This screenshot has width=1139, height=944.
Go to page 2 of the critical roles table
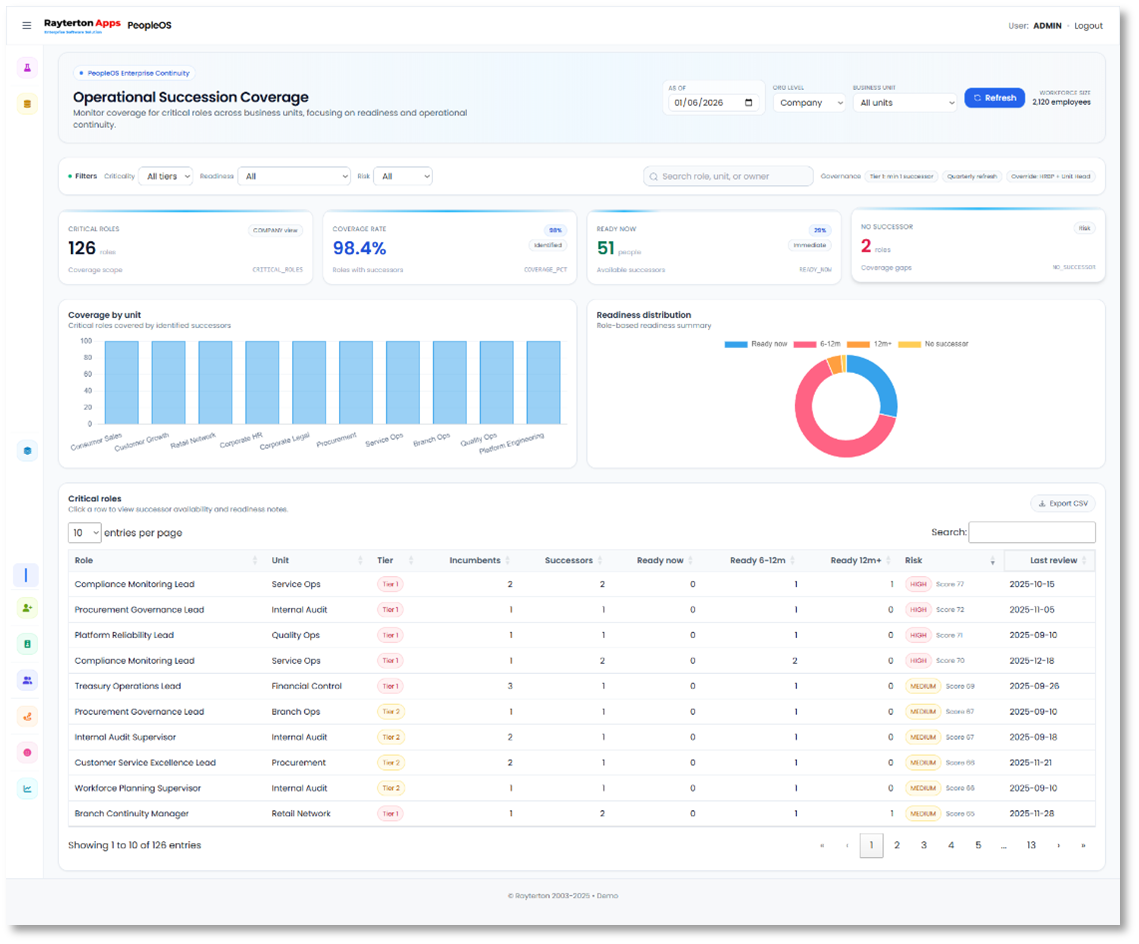coord(897,845)
